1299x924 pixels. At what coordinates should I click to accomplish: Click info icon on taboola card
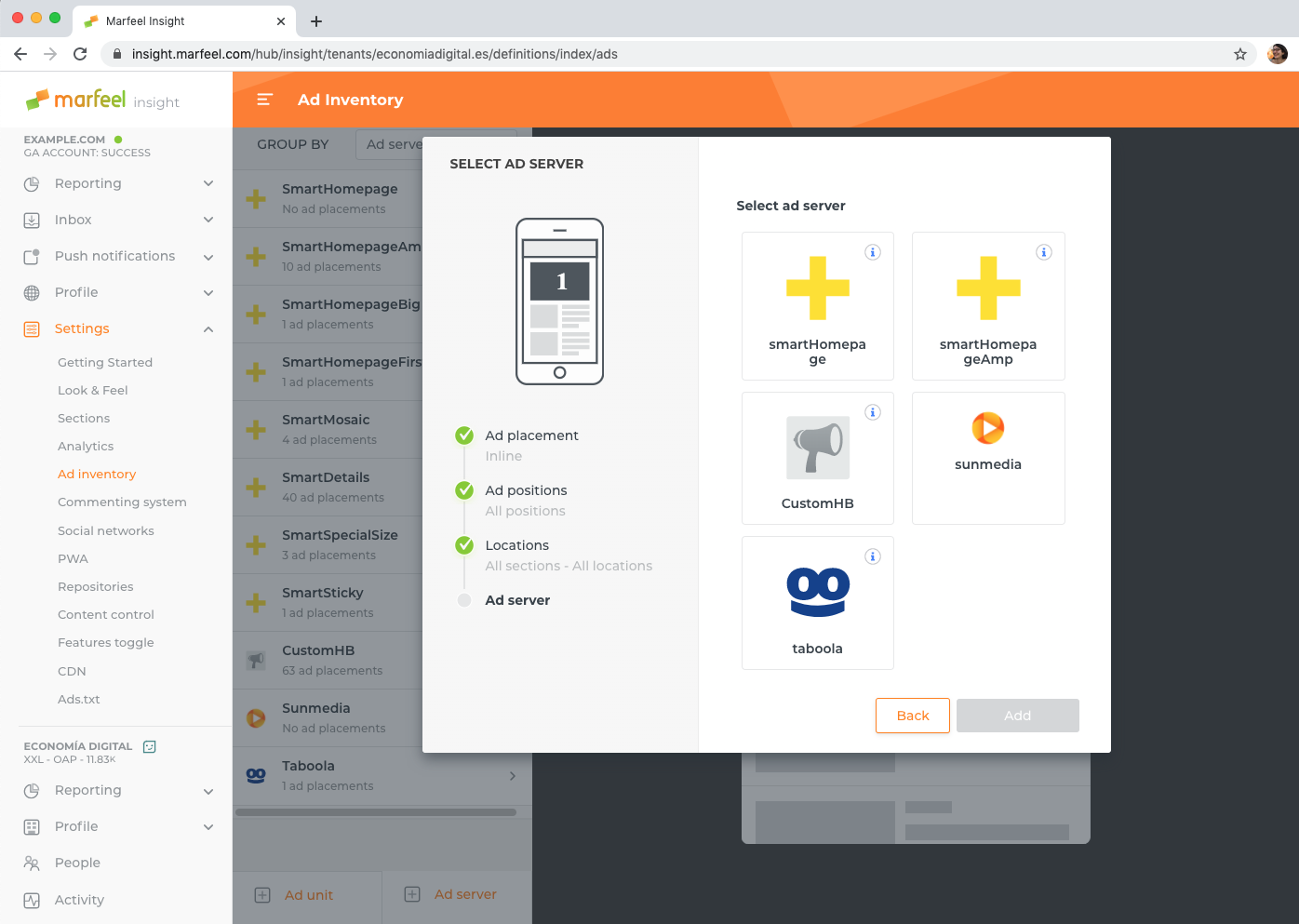pyautogui.click(x=873, y=556)
